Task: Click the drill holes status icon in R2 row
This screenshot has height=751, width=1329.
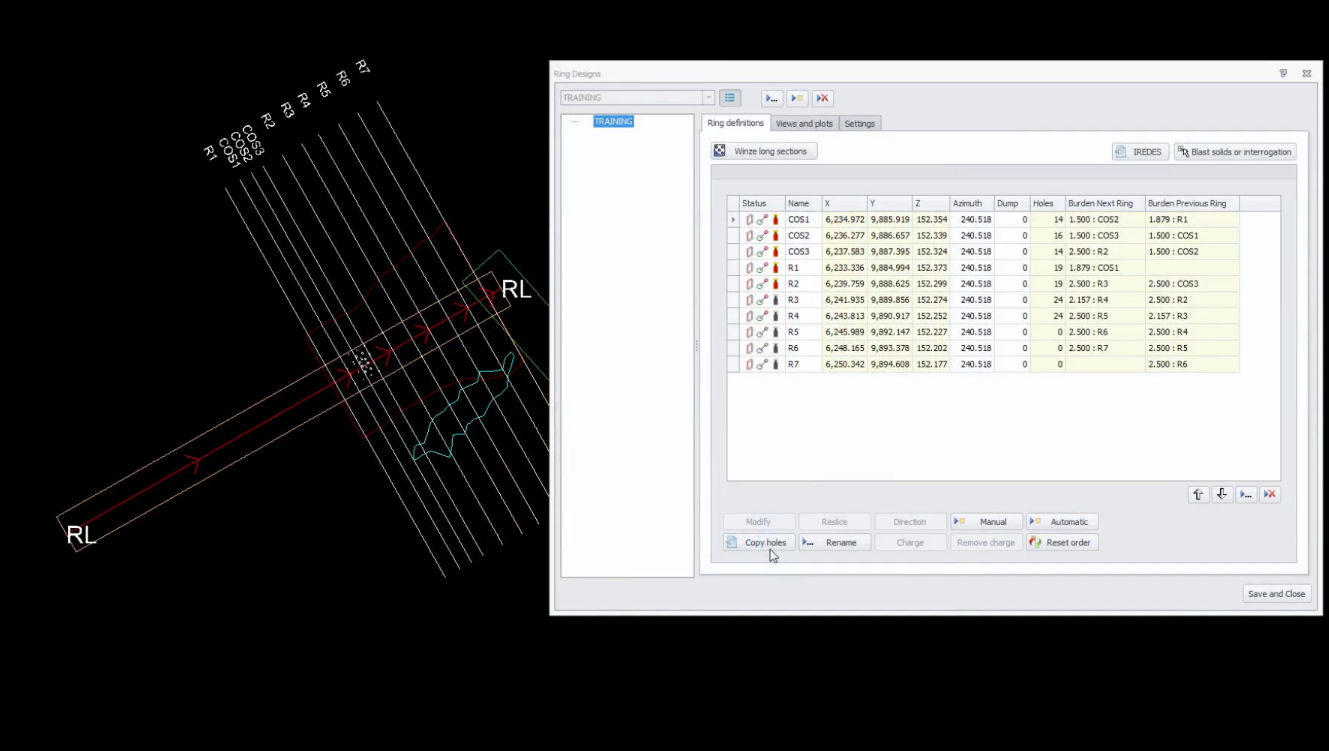Action: tap(762, 284)
